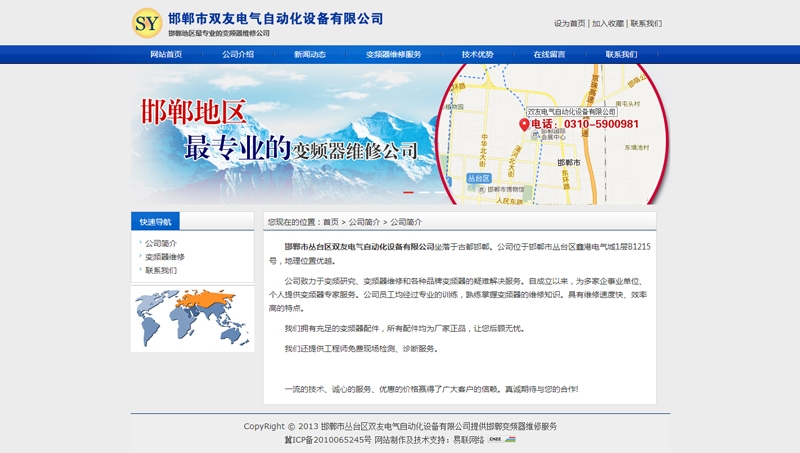Select 变频器维修服务 in the blue navbar
This screenshot has height=453, width=800.
coord(393,54)
